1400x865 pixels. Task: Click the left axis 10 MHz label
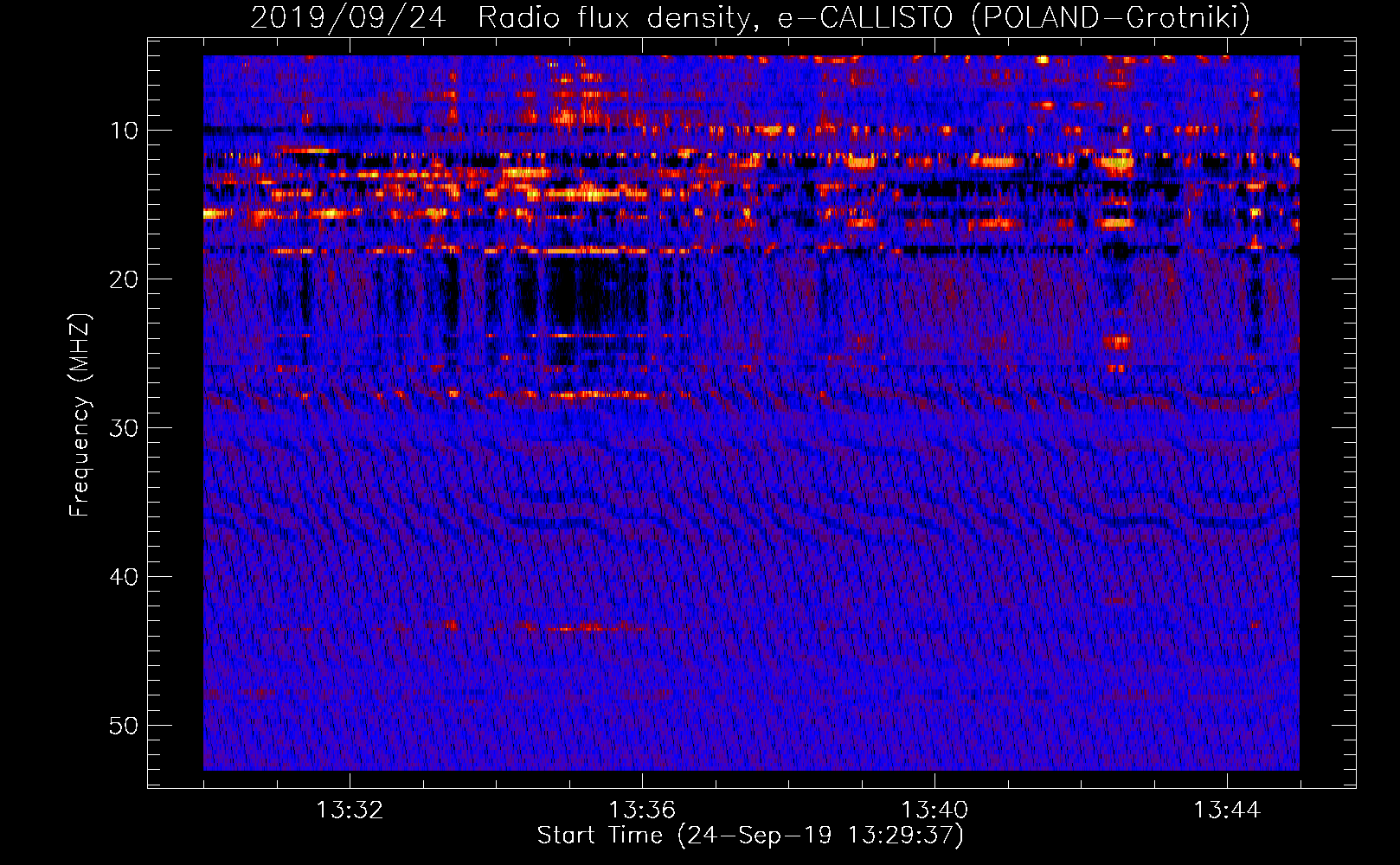click(124, 131)
